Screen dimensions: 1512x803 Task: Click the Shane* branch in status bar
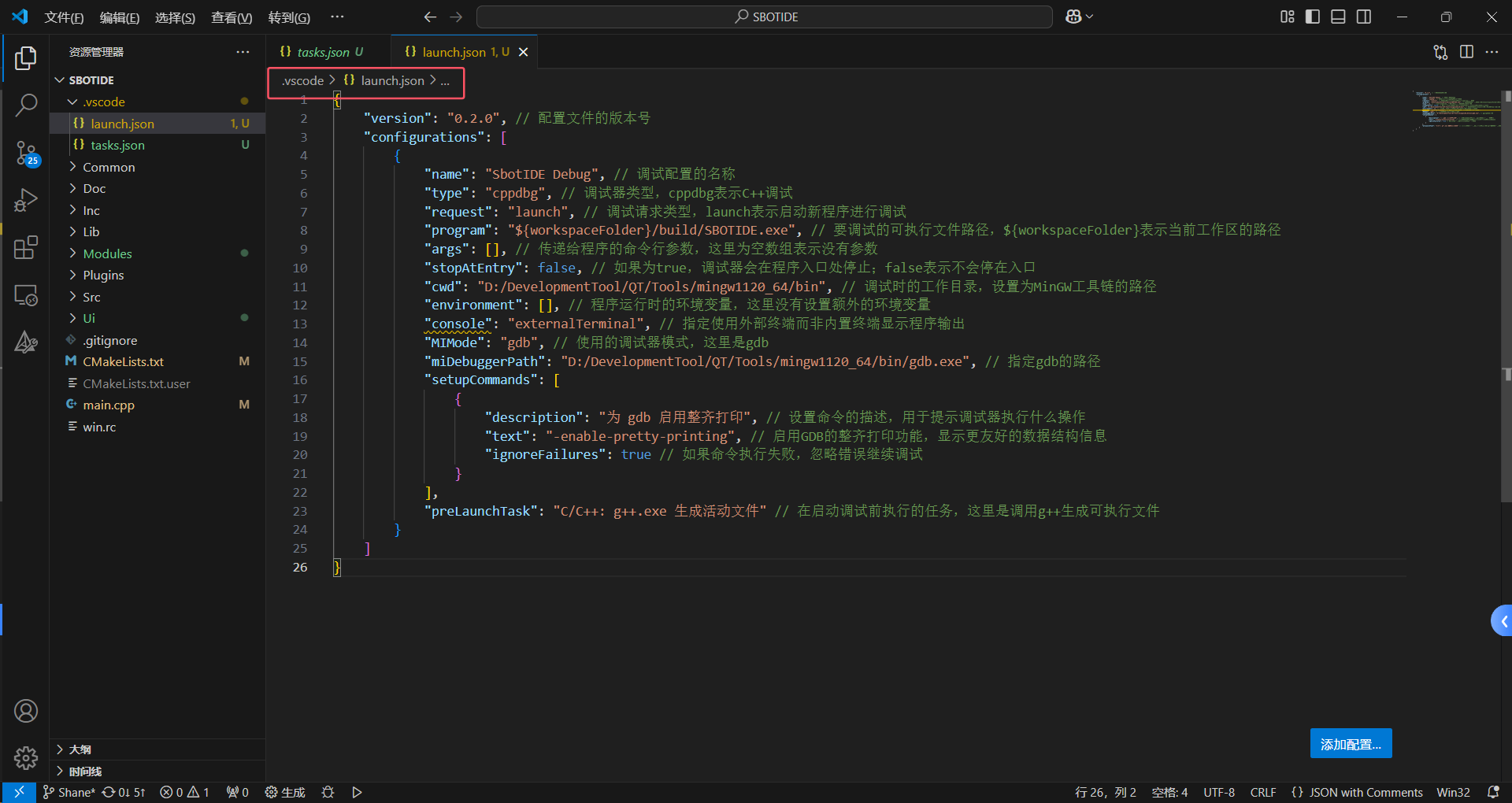tap(69, 792)
